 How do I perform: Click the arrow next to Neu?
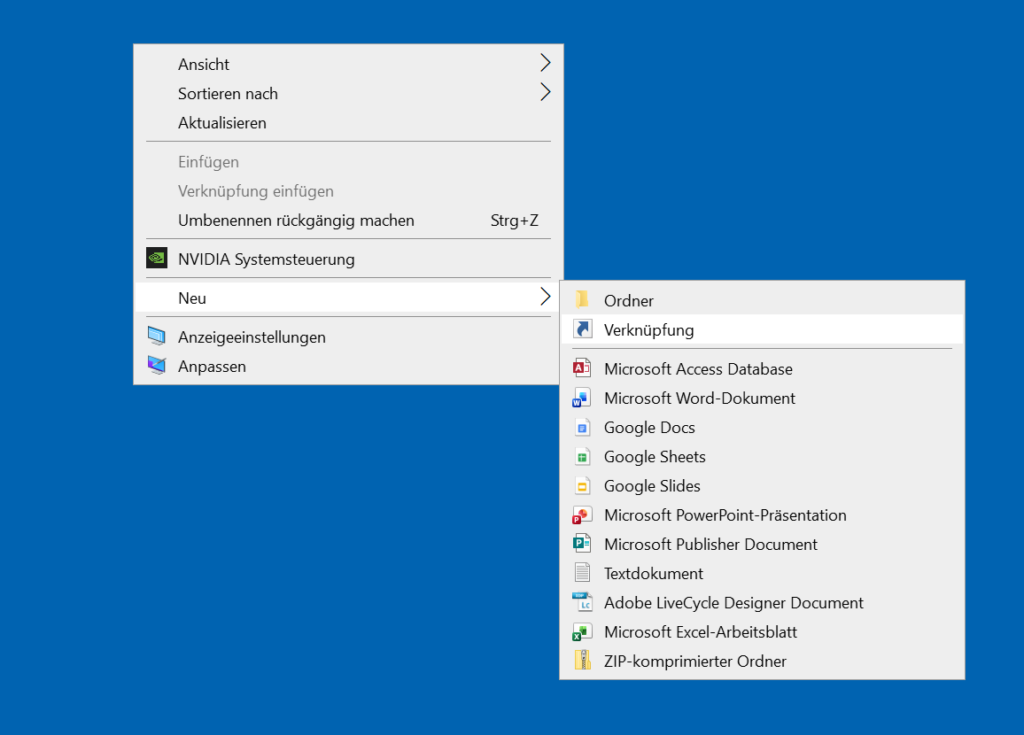click(545, 297)
